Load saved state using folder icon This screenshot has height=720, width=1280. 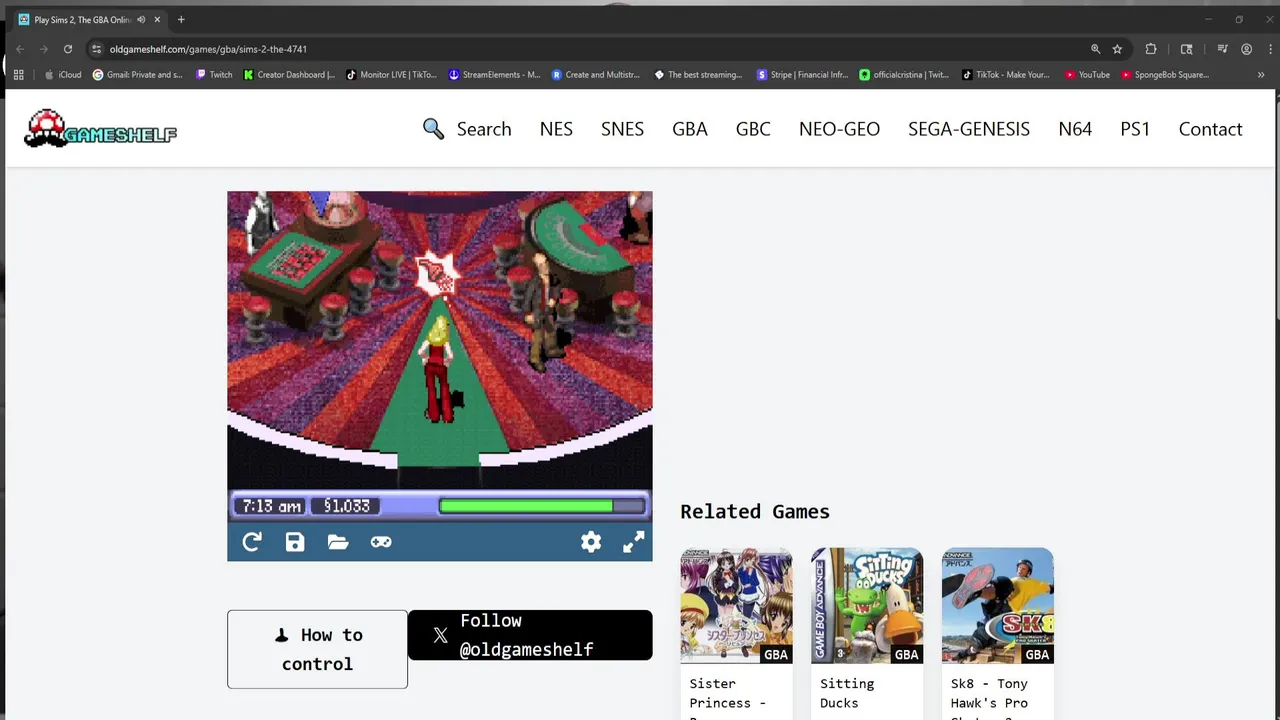click(x=338, y=542)
